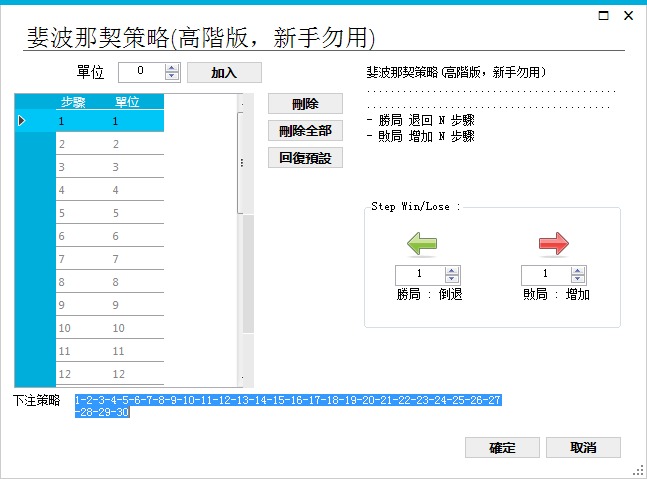Decrease 勝局 倒退 step count
Image resolution: width=647 pixels, height=479 pixels.
click(x=452, y=279)
